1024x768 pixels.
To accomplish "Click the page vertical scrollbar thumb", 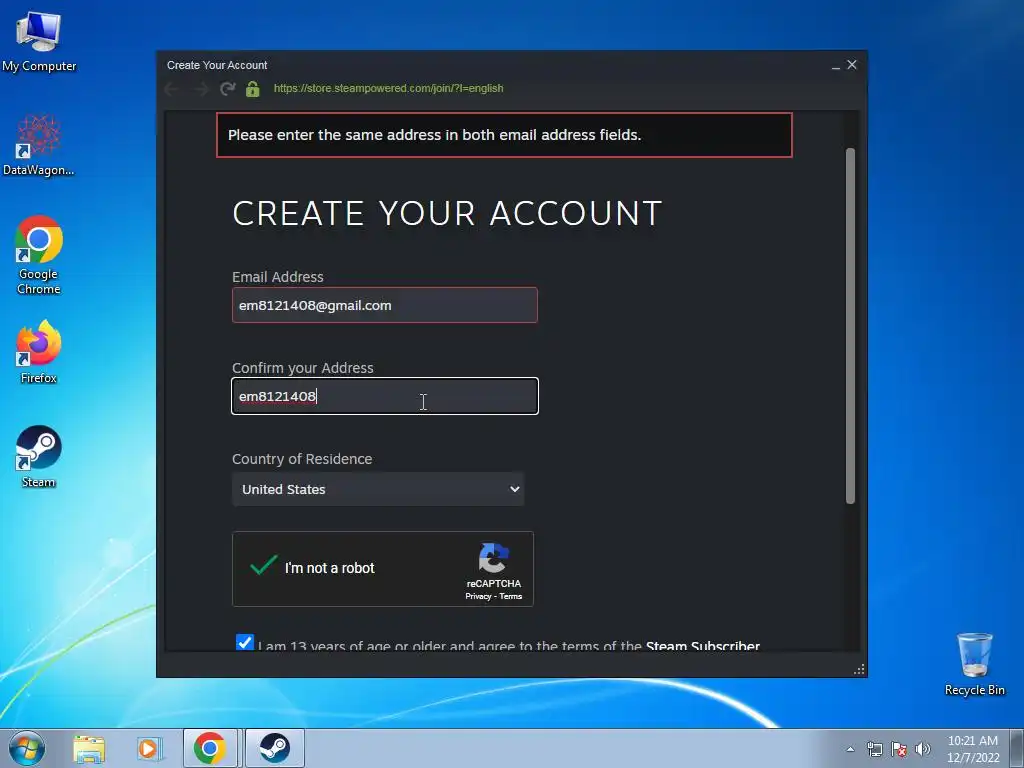I will [x=850, y=327].
